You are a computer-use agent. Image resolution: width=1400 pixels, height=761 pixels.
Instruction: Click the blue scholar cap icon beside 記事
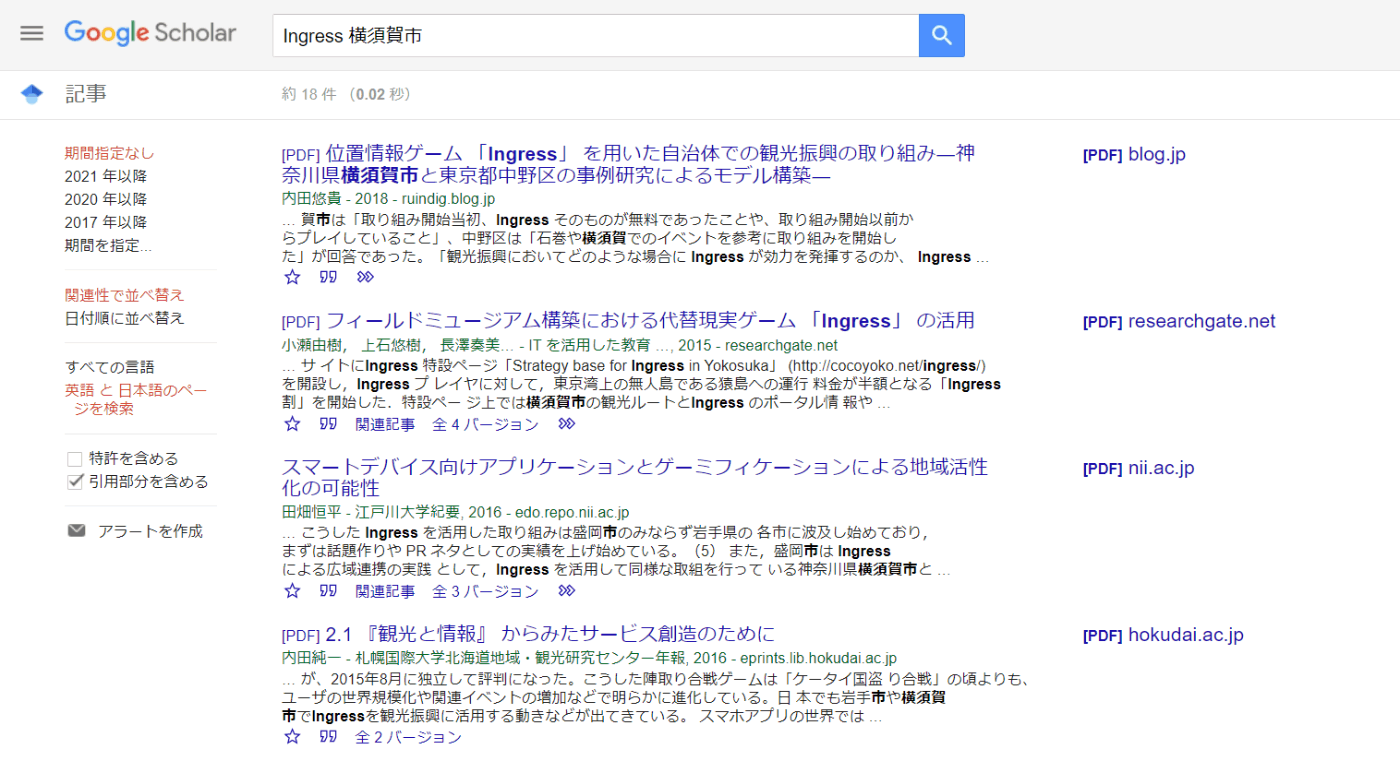tap(32, 94)
